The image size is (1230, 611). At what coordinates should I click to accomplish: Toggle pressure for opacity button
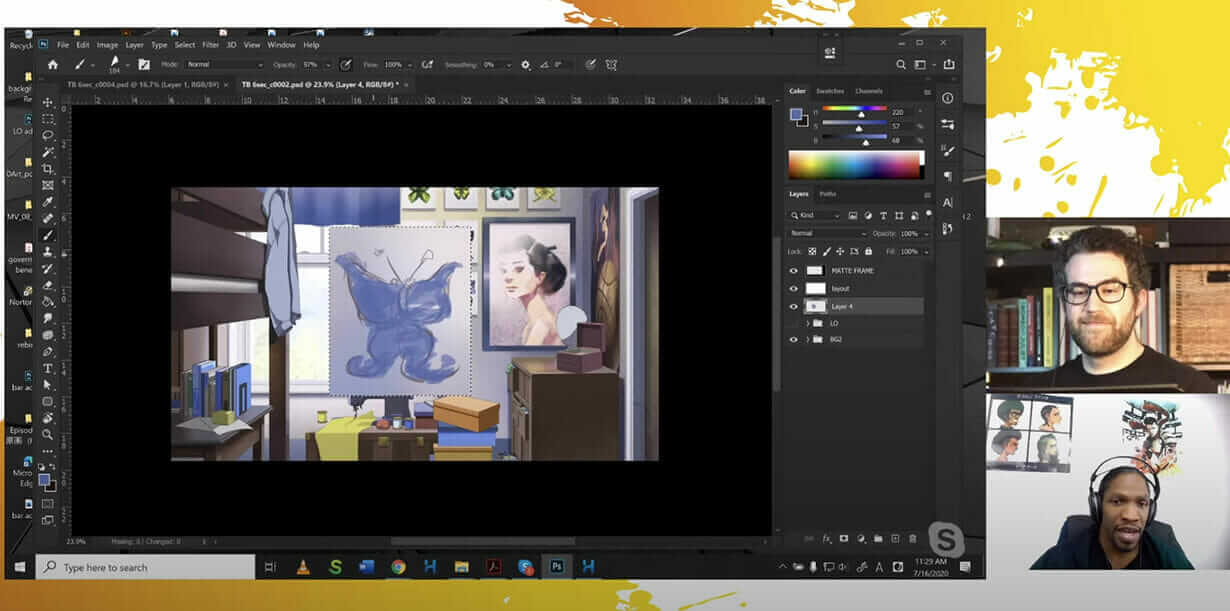coord(346,64)
